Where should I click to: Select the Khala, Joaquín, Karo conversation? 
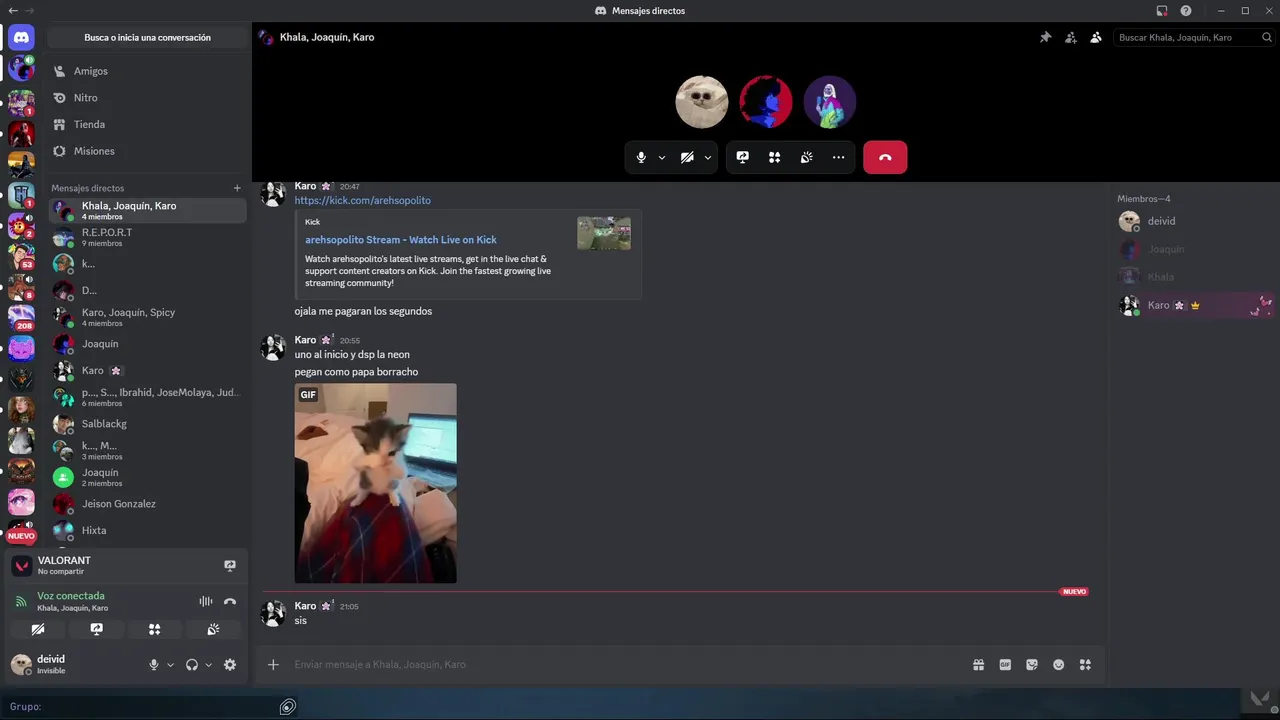[x=147, y=210]
